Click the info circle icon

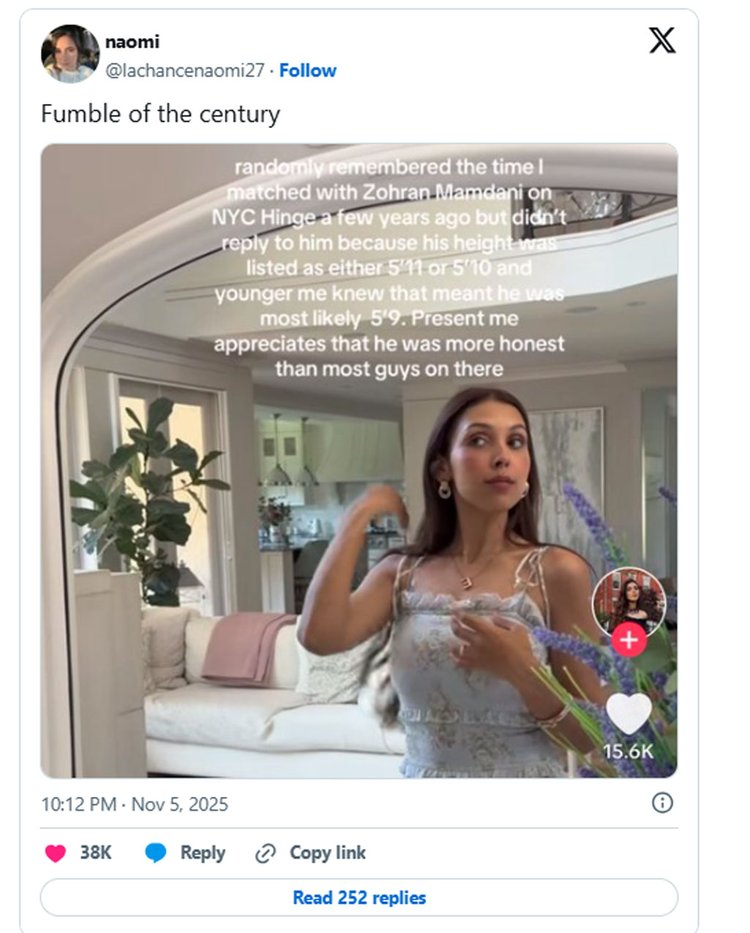point(662,803)
